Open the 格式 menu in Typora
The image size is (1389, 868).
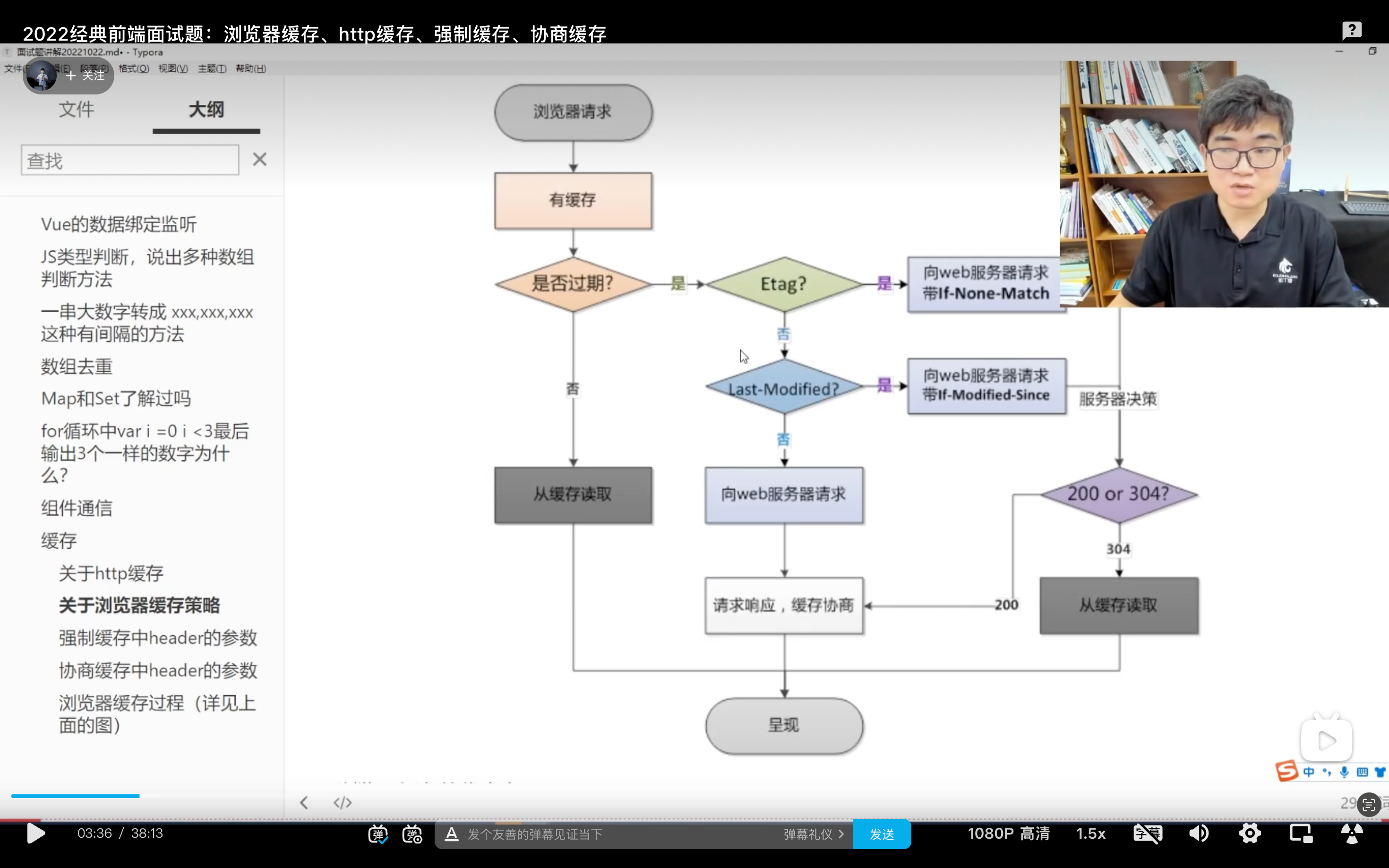tap(133, 68)
